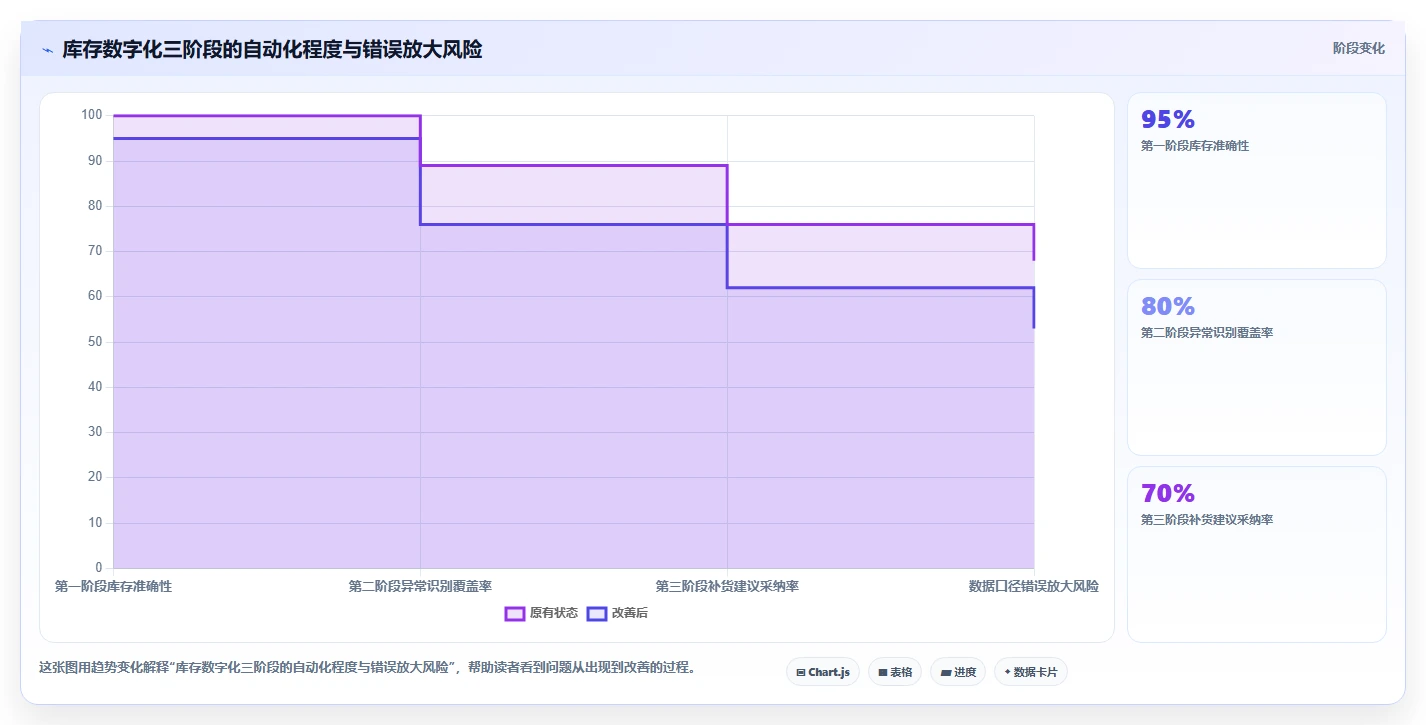Click the chart title 库存数字化三阶段
1426x725 pixels.
click(x=272, y=49)
